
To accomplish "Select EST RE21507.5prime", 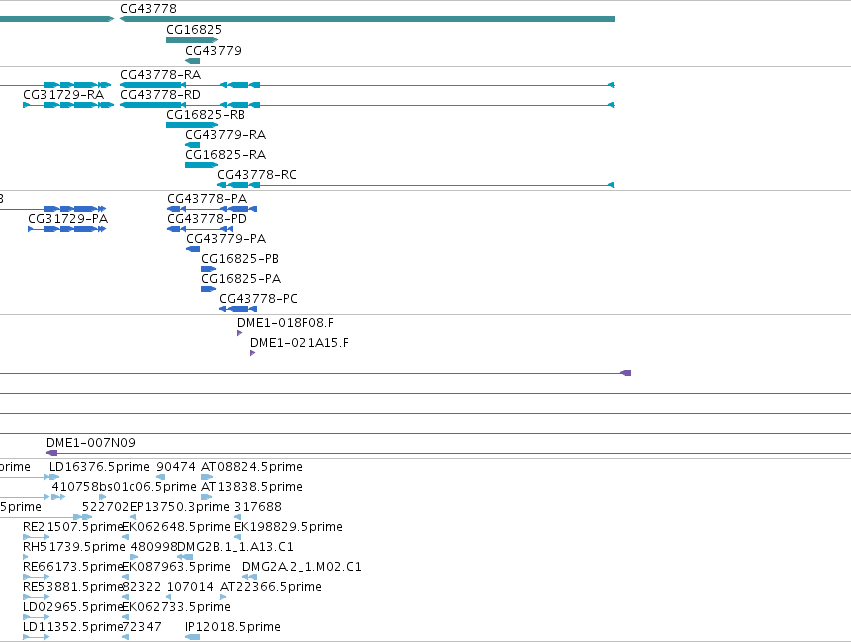I will 73,527.
